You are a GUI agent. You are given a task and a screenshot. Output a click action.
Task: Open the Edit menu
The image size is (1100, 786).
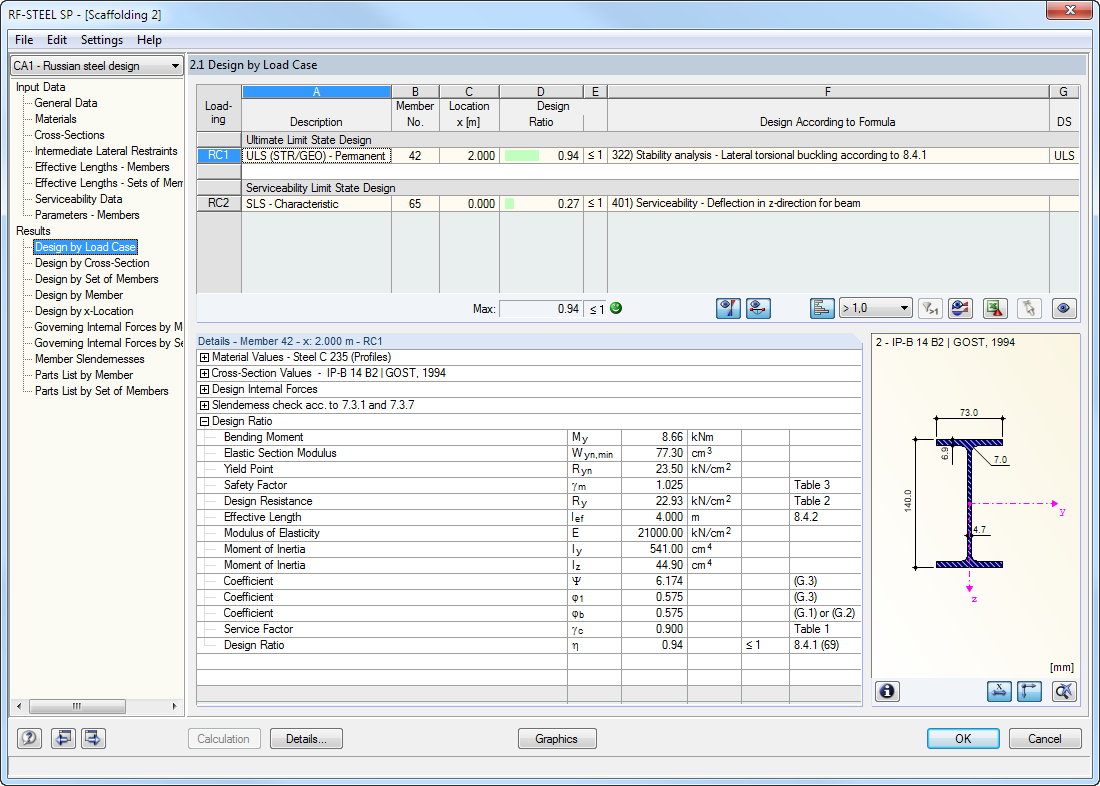(x=57, y=40)
